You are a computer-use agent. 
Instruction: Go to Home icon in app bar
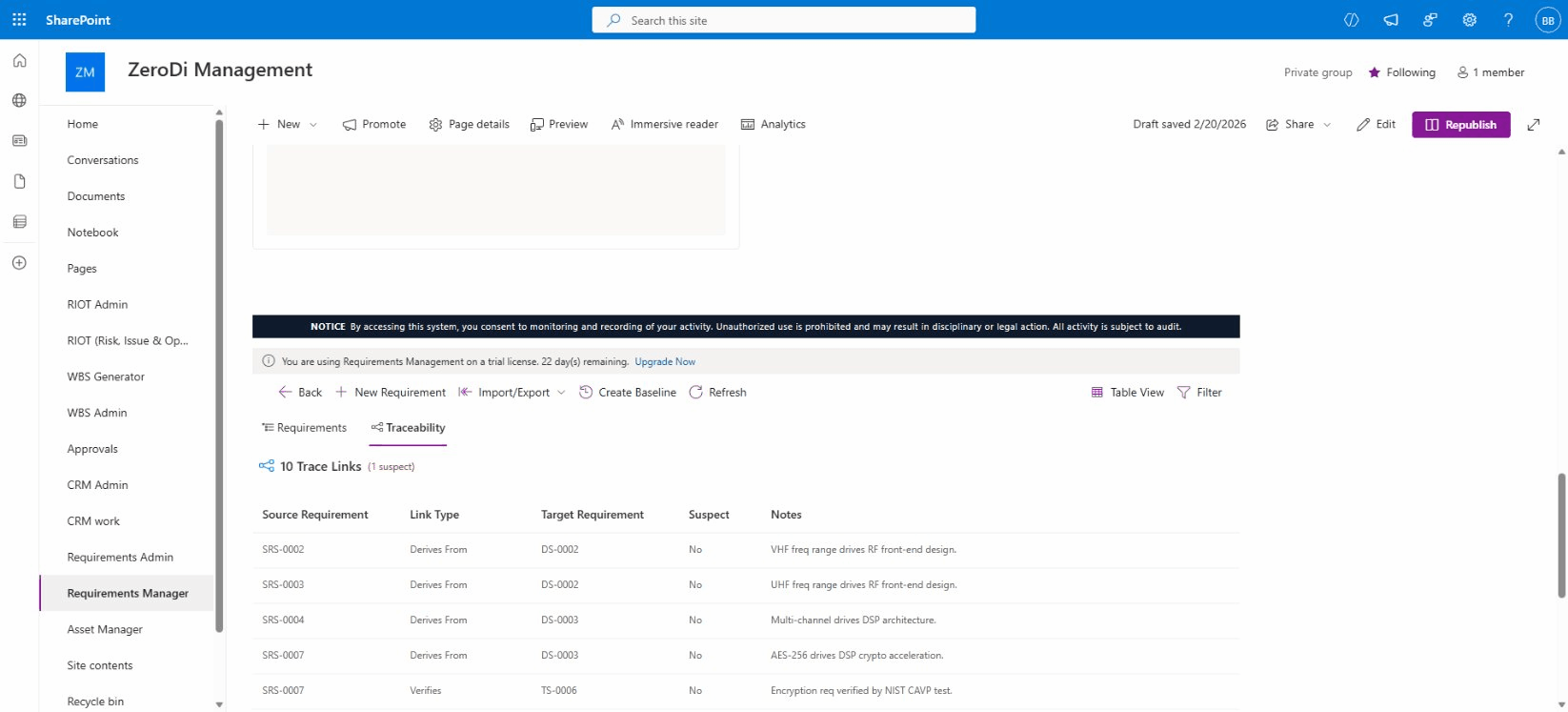coord(19,60)
